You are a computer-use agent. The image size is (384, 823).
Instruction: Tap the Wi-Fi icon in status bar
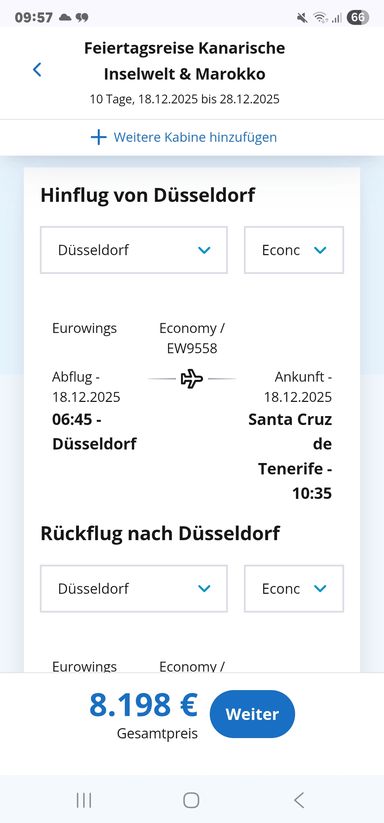tap(320, 18)
